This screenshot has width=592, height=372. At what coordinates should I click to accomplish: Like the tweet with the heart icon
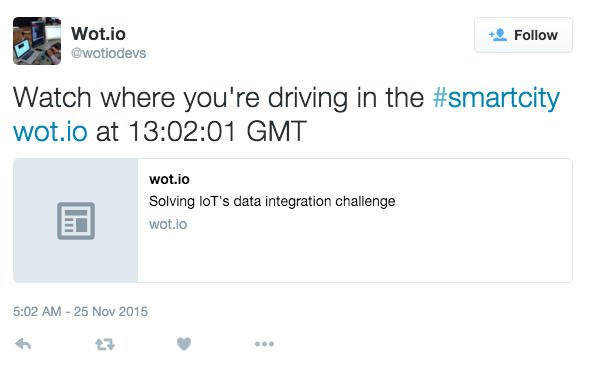coord(184,344)
